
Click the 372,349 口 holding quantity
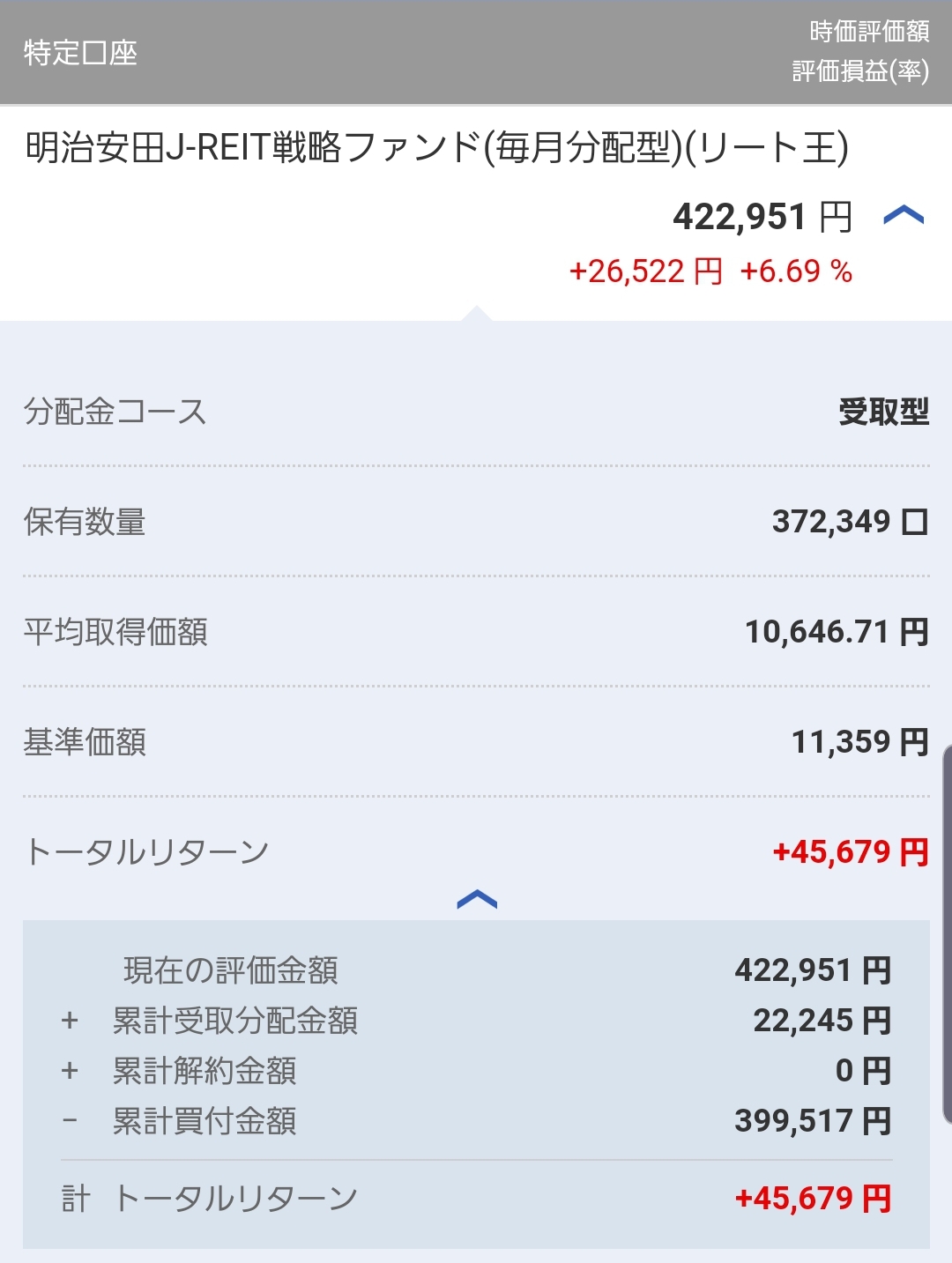(x=850, y=522)
